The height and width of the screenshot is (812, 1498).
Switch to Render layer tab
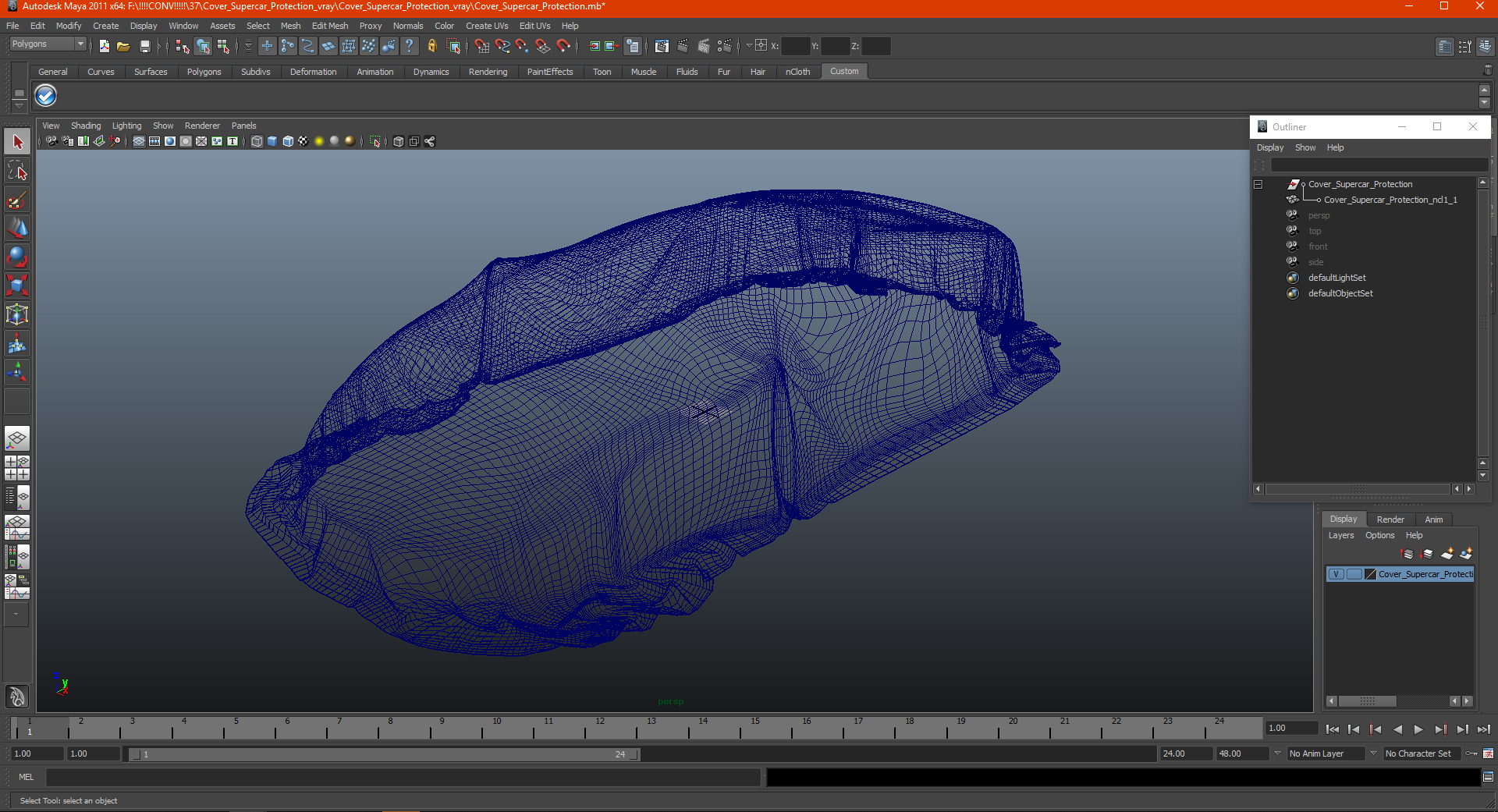point(1390,519)
